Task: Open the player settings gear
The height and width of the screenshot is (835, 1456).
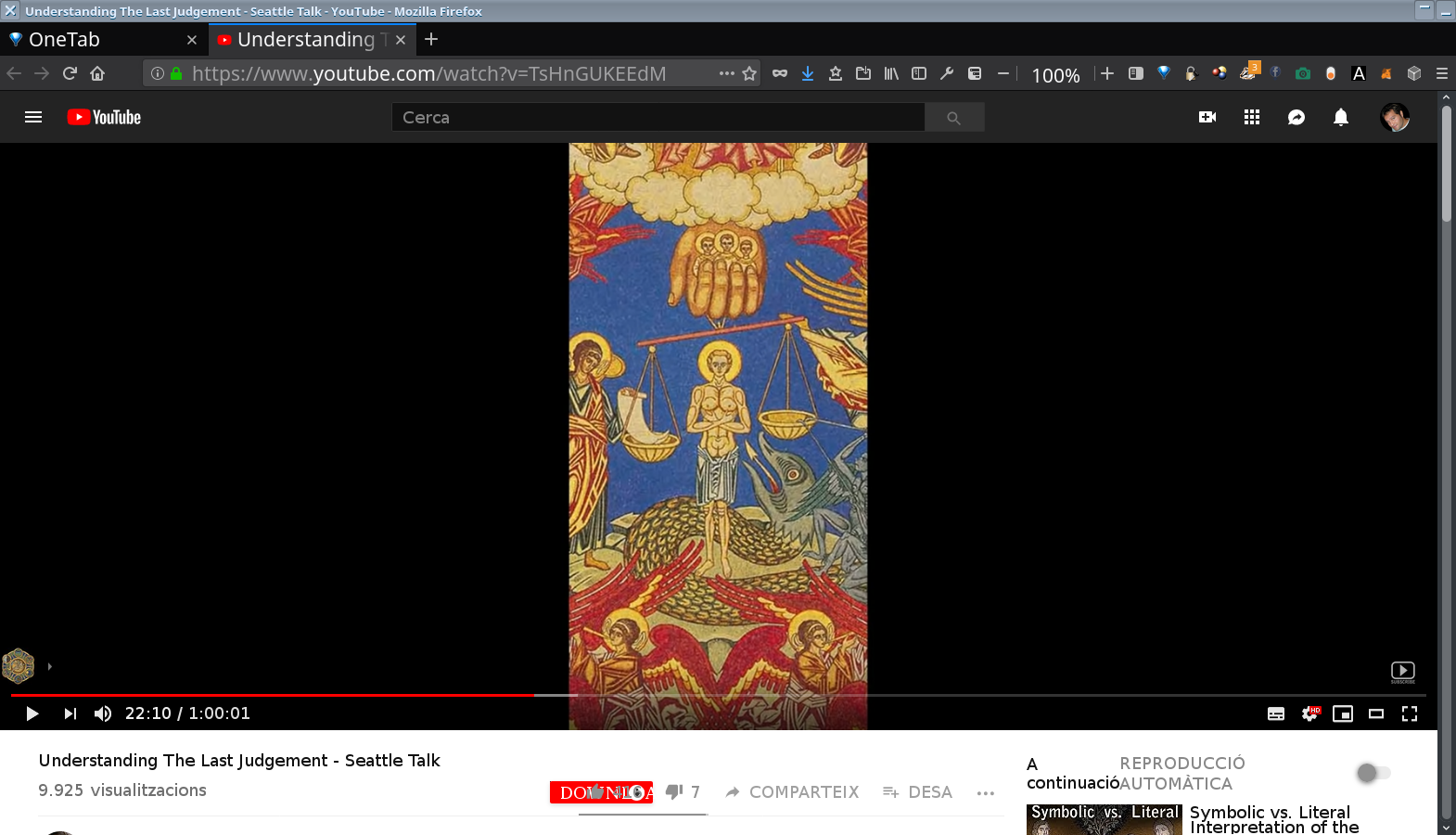Action: point(1309,713)
